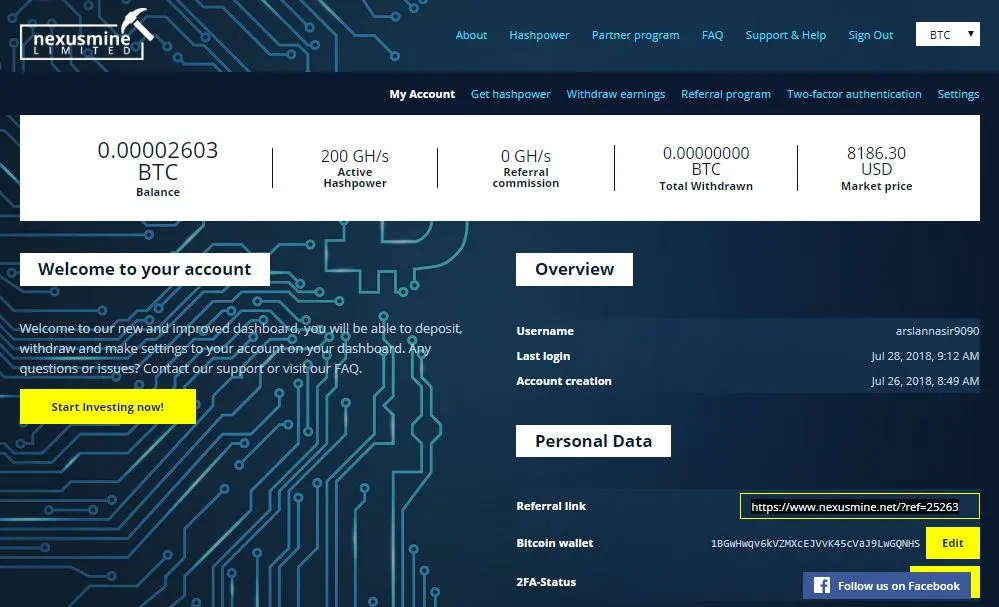
Task: Click Follow us on Facebook banner
Action: tap(886, 585)
